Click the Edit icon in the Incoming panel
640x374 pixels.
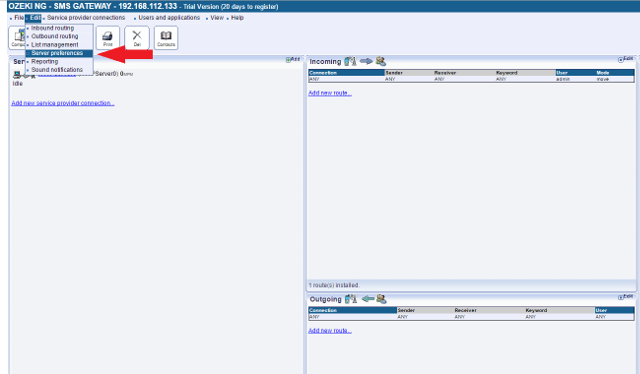(x=625, y=60)
